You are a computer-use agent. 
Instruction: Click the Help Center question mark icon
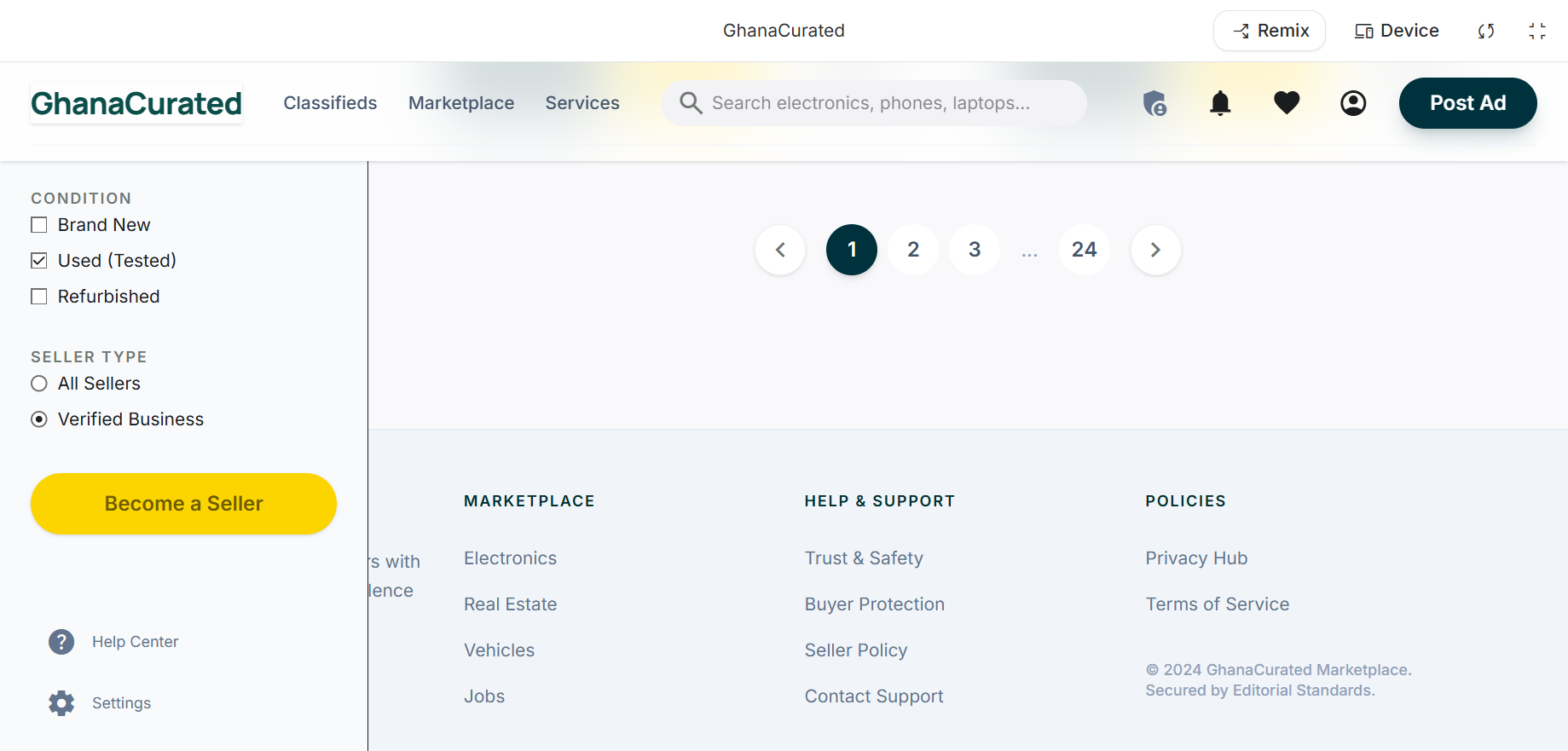coord(61,642)
